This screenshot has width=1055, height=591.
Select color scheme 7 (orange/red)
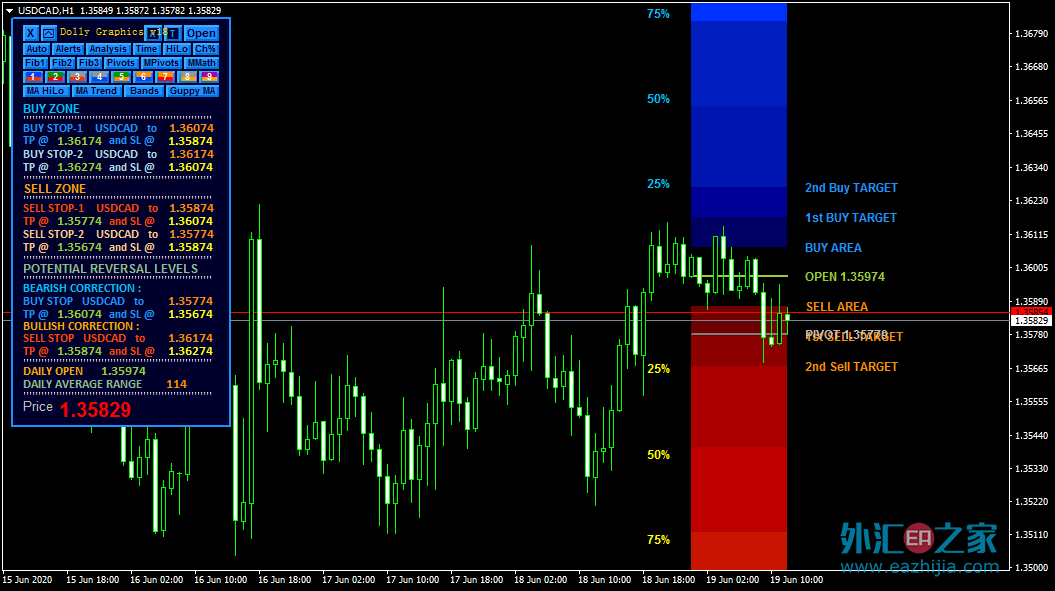coord(165,77)
